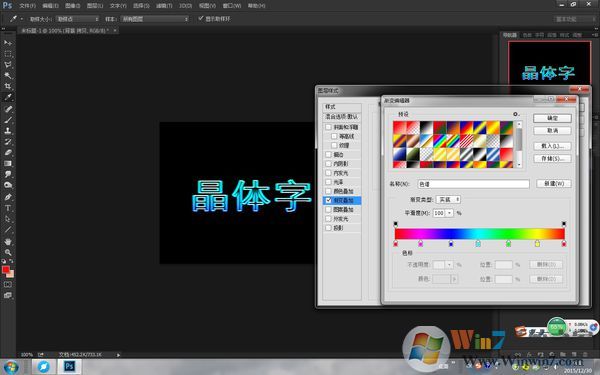Select the Crop tool

[x=8, y=86]
